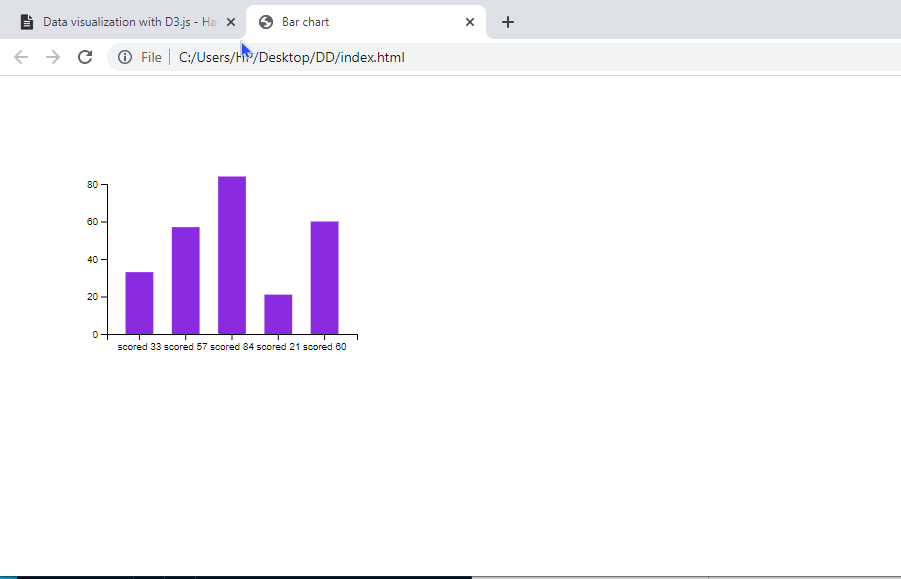
Task: Reload the page with the refresh icon
Action: pyautogui.click(x=85, y=57)
